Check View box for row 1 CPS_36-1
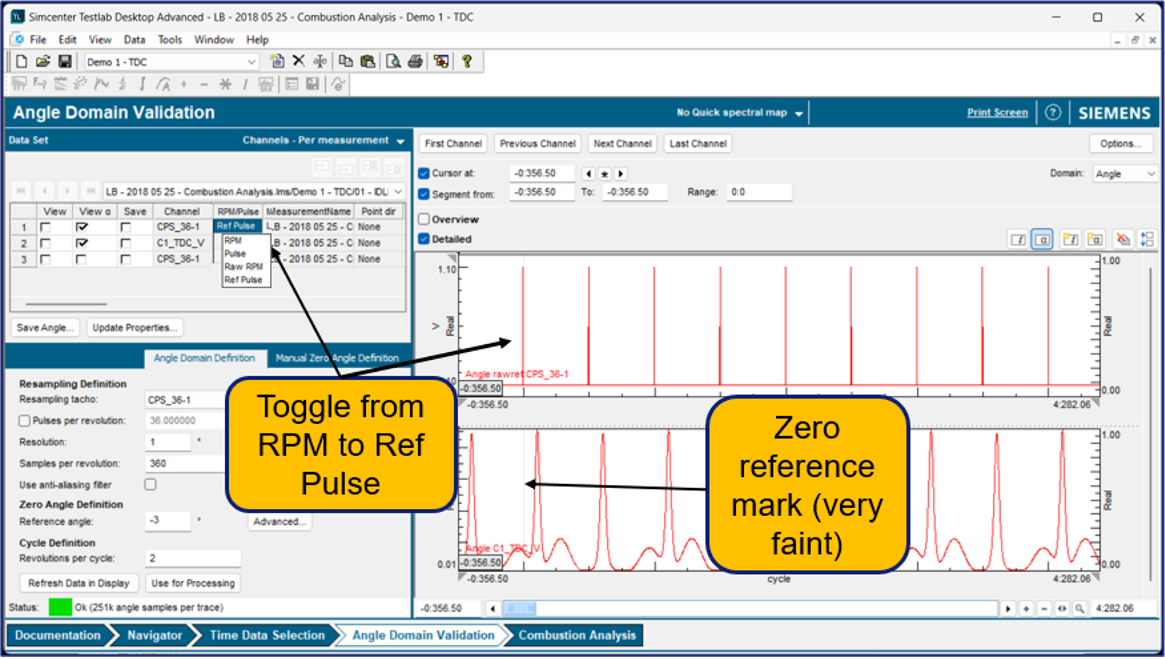 pyautogui.click(x=45, y=227)
